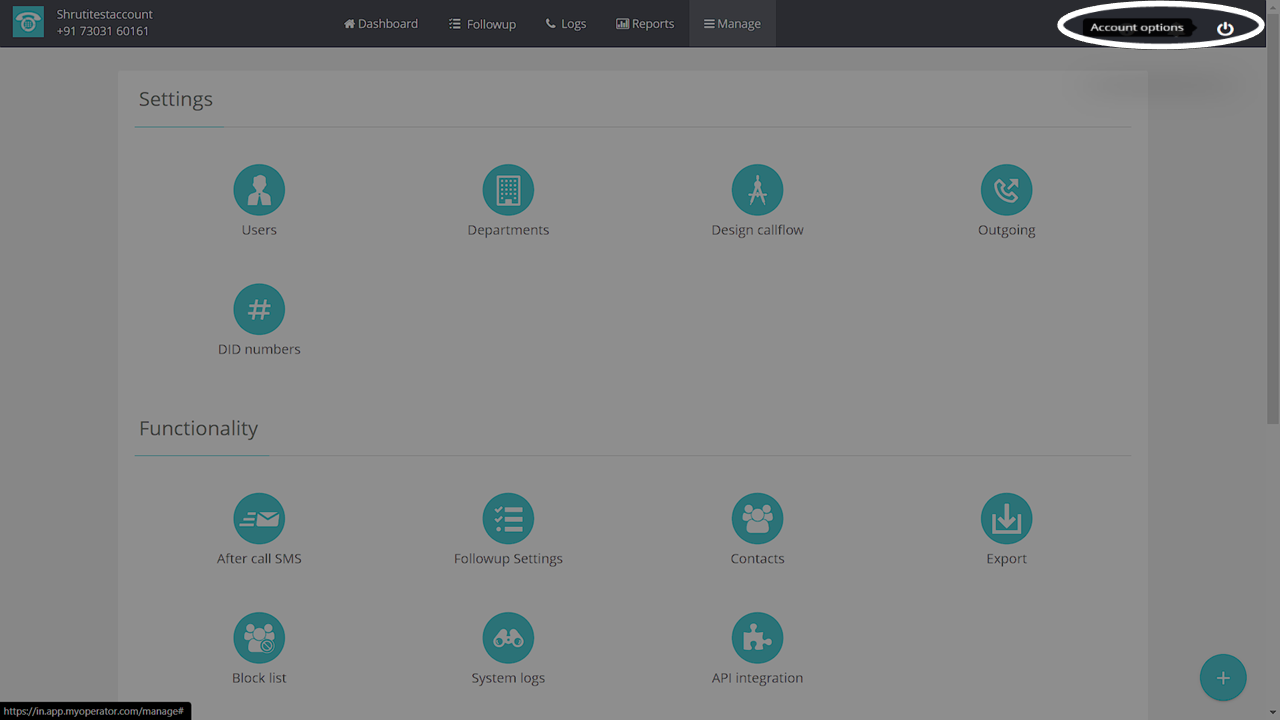Open the DID numbers icon
Screen dimensions: 1280x720
tap(259, 310)
